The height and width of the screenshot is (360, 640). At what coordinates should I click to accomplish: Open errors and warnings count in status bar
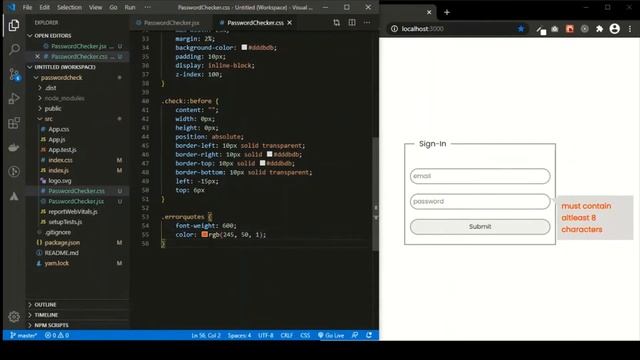click(57, 336)
